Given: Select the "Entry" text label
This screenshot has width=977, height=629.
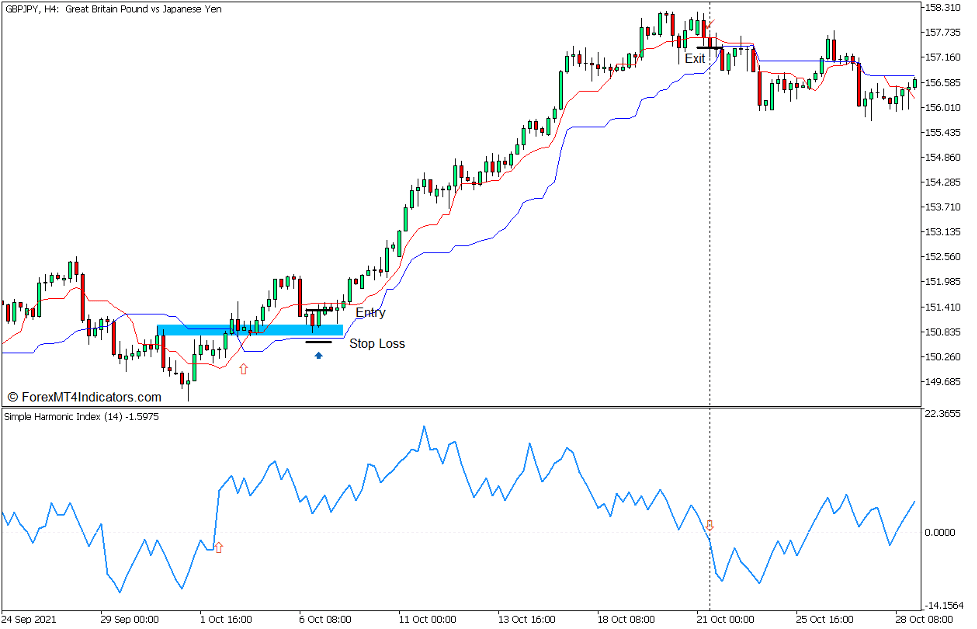Looking at the screenshot, I should [370, 313].
